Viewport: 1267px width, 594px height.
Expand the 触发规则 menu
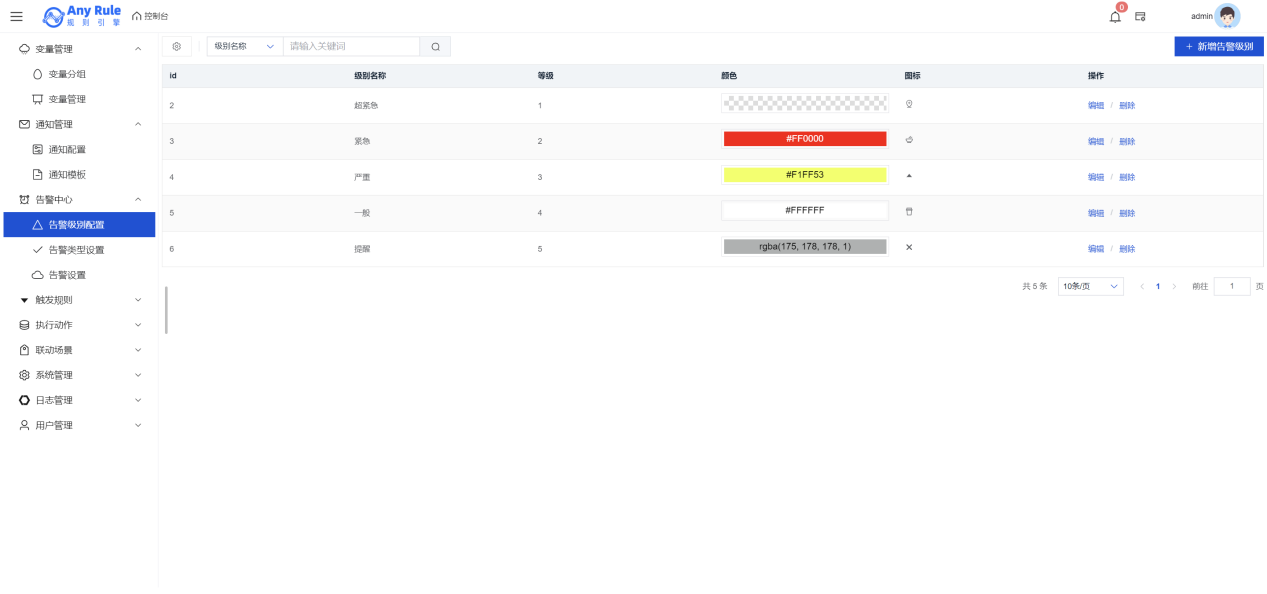coord(79,300)
